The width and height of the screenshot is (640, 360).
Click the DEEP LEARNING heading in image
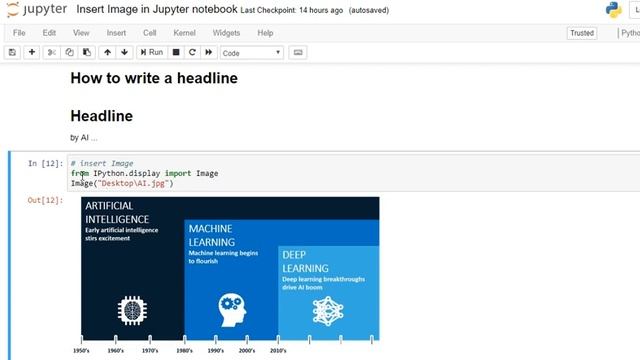point(305,261)
